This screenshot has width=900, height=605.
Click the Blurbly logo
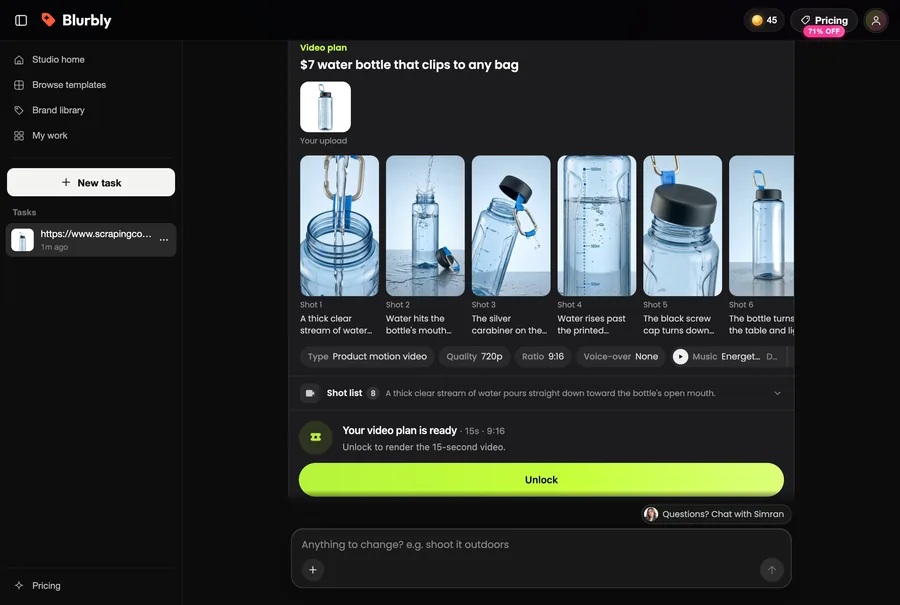click(76, 21)
